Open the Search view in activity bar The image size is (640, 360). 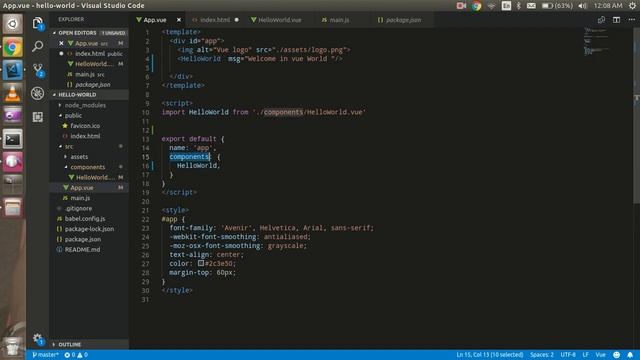pyautogui.click(x=38, y=46)
